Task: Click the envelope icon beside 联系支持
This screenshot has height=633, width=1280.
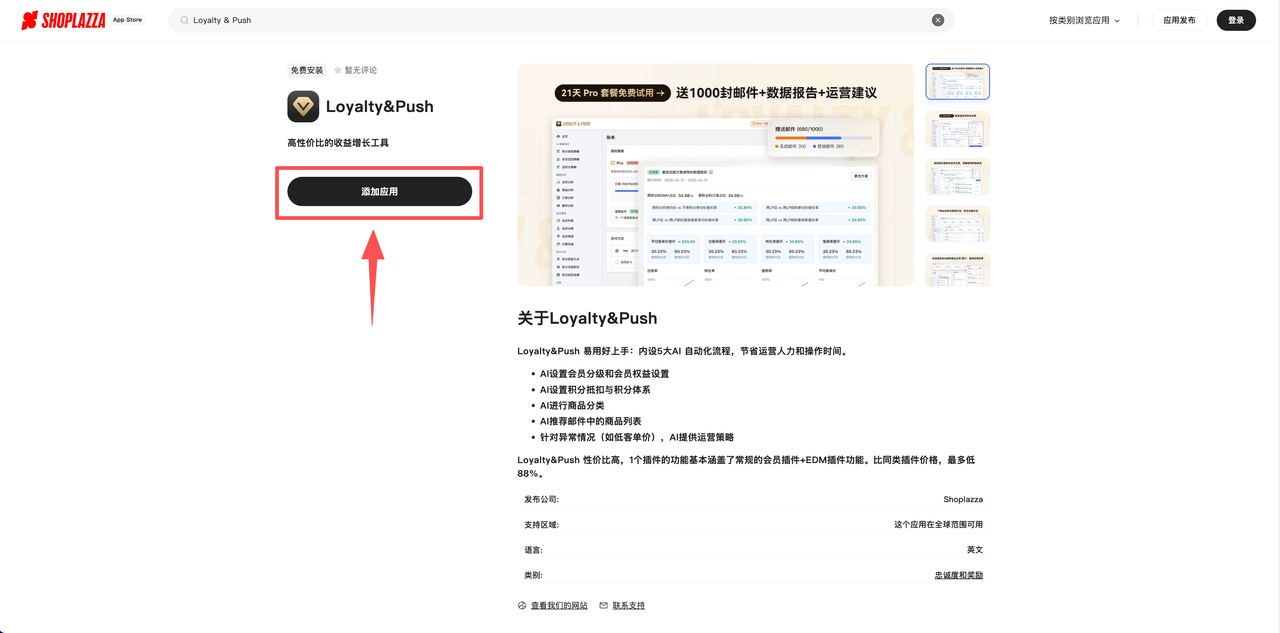Action: tap(604, 605)
